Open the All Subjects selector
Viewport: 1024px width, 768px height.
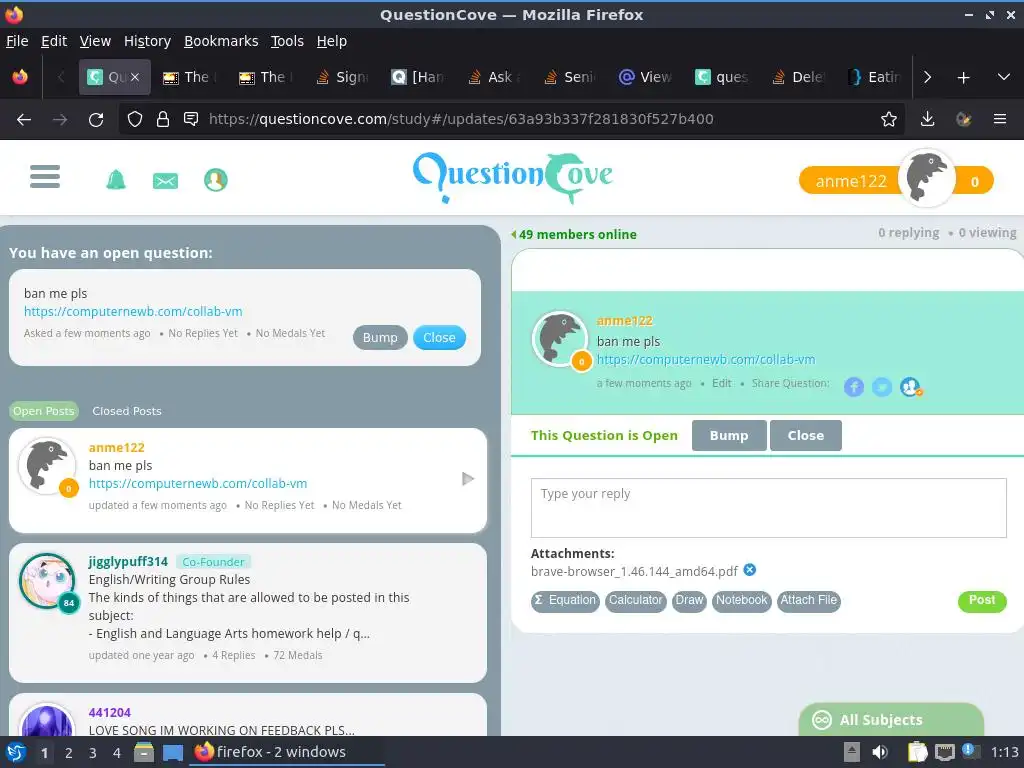tap(891, 720)
